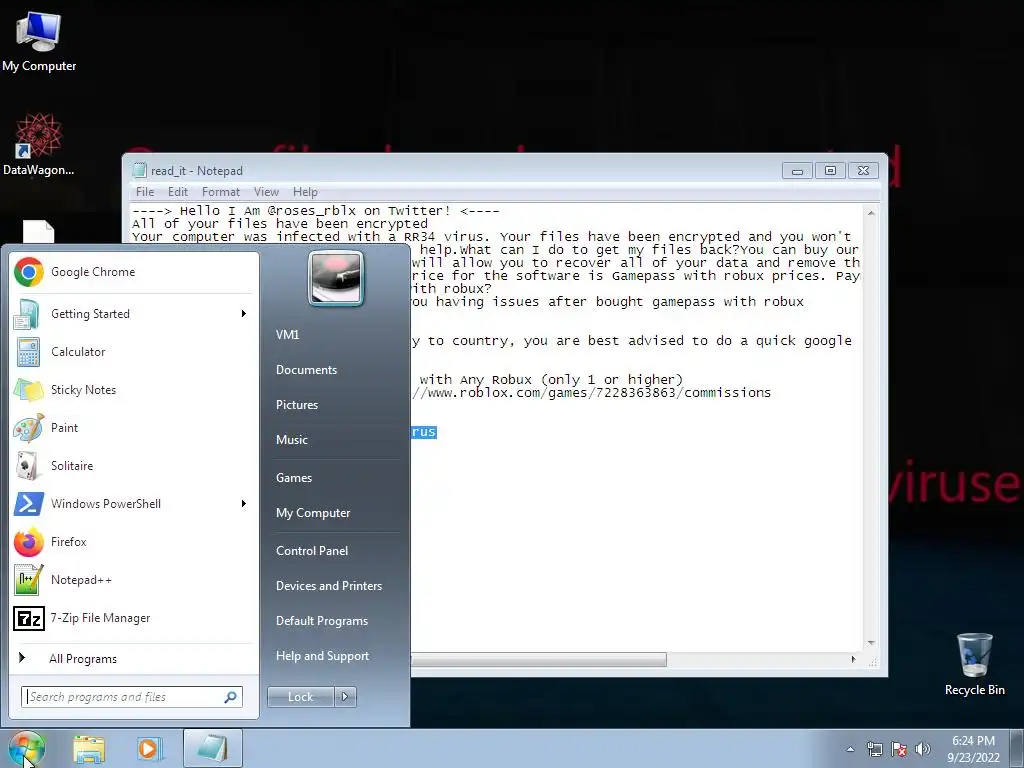Click Notepad vertical scroll down arrow
The image size is (1024, 768).
click(x=871, y=644)
